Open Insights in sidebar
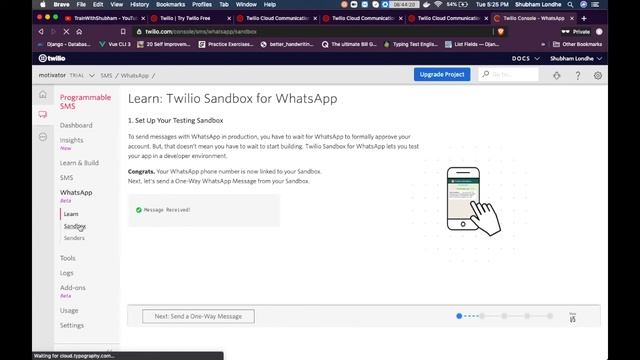The height and width of the screenshot is (360, 640). [x=71, y=140]
